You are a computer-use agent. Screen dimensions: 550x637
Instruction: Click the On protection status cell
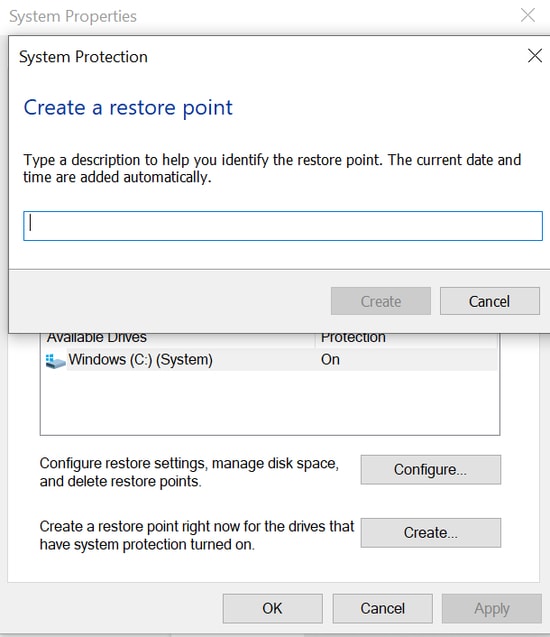(330, 360)
